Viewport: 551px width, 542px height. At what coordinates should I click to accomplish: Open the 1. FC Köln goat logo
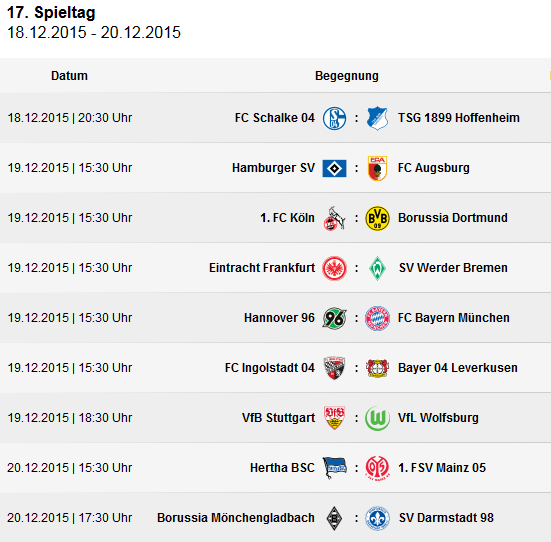click(x=334, y=218)
